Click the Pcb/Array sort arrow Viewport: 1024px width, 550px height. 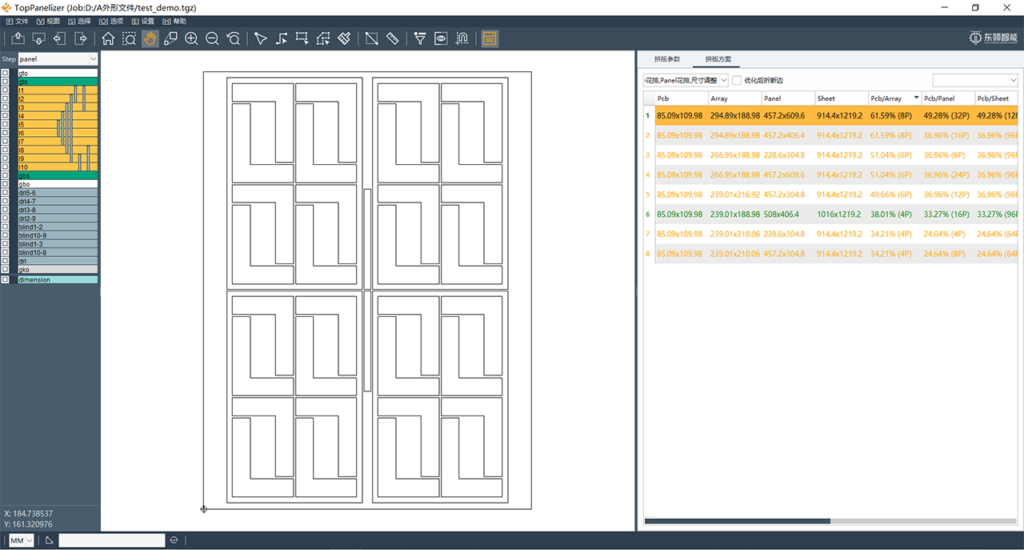click(916, 98)
